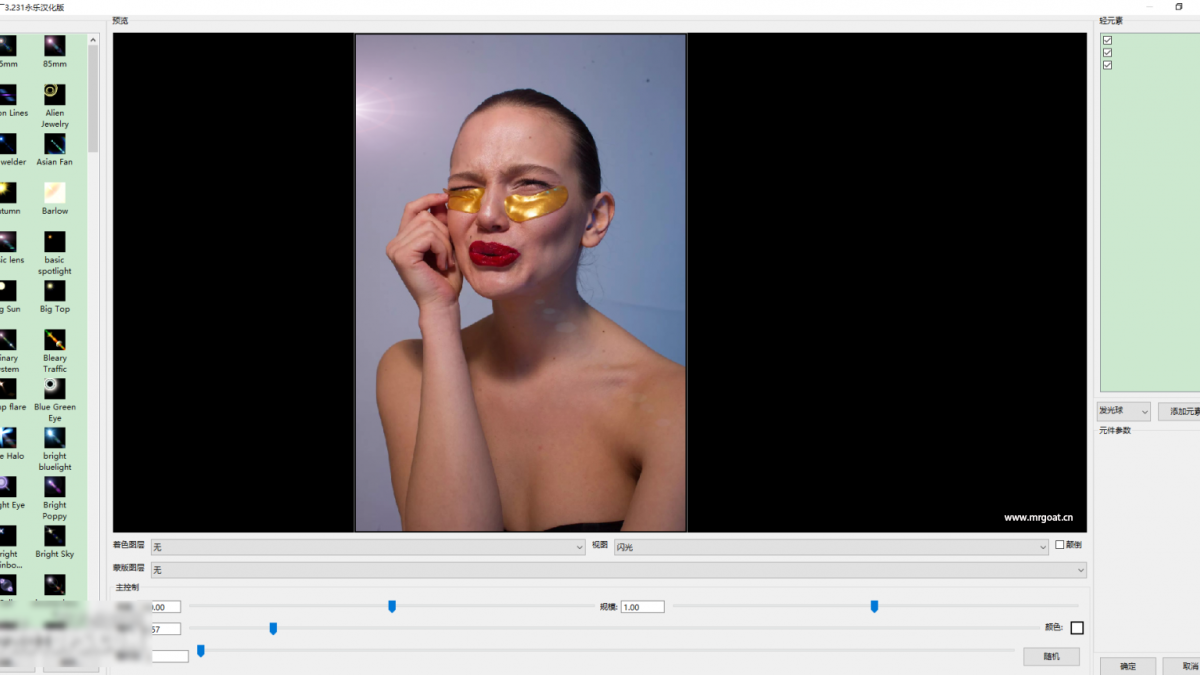Open the 着色图层 dropdown
This screenshot has height=675, width=1200.
[x=367, y=547]
